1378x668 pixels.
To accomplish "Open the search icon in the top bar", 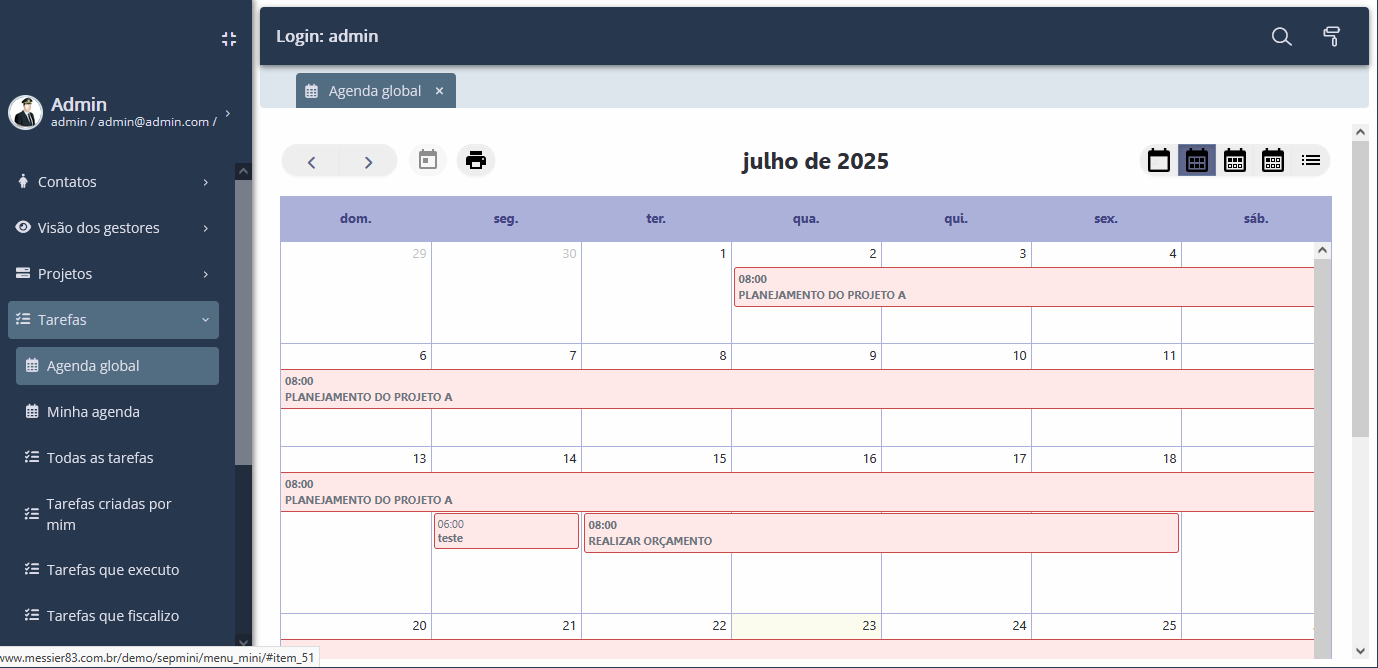I will click(1281, 36).
